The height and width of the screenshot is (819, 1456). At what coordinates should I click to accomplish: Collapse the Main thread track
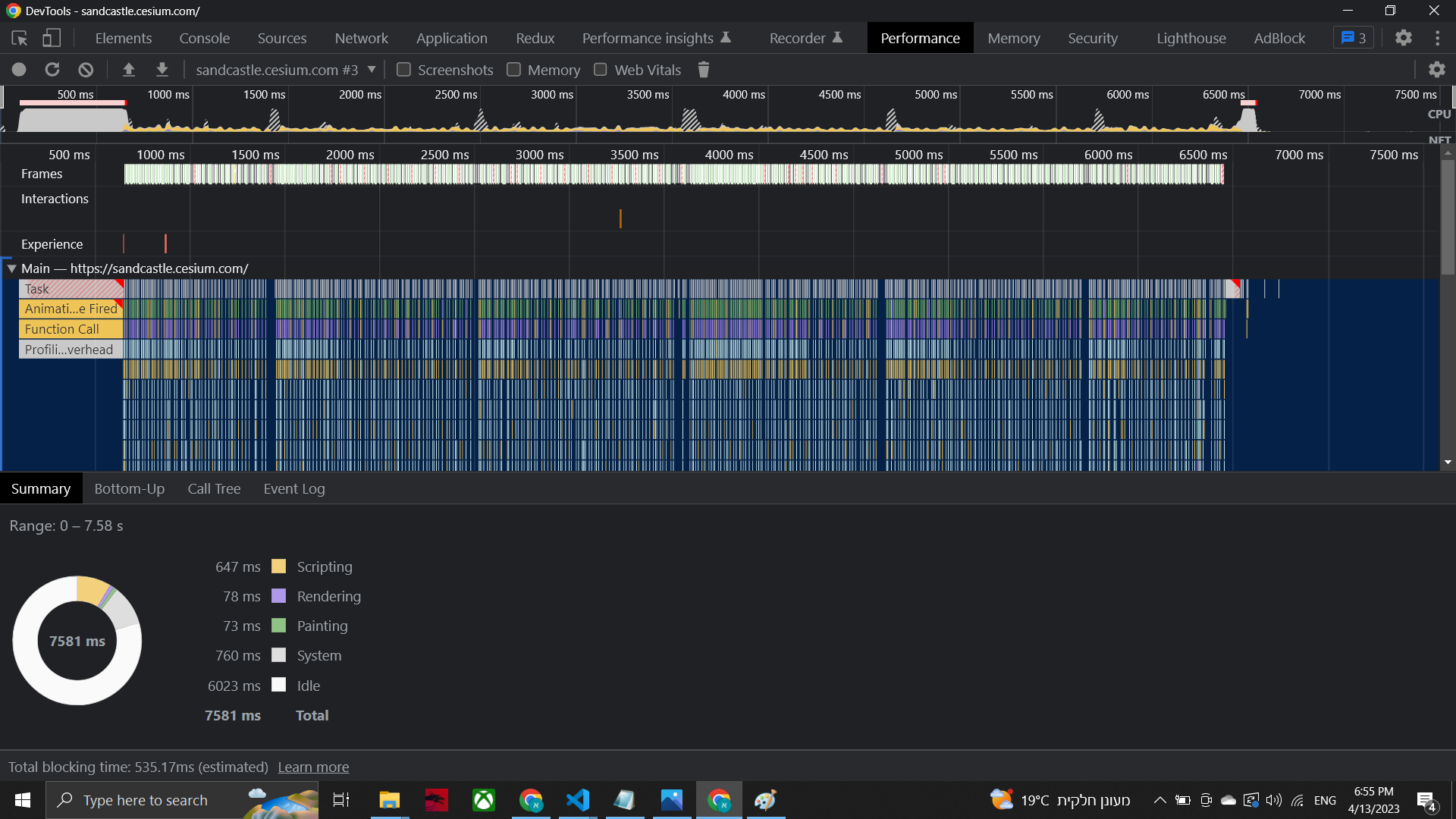tap(11, 268)
